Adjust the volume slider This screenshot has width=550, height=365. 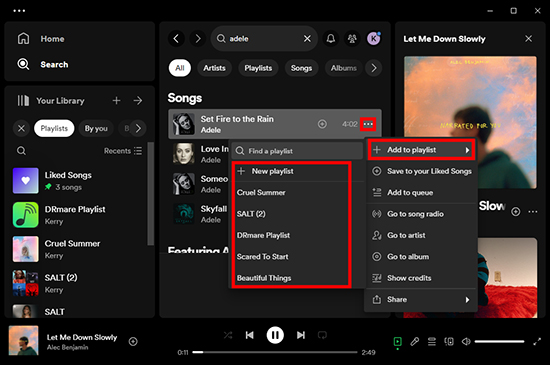pyautogui.click(x=499, y=342)
